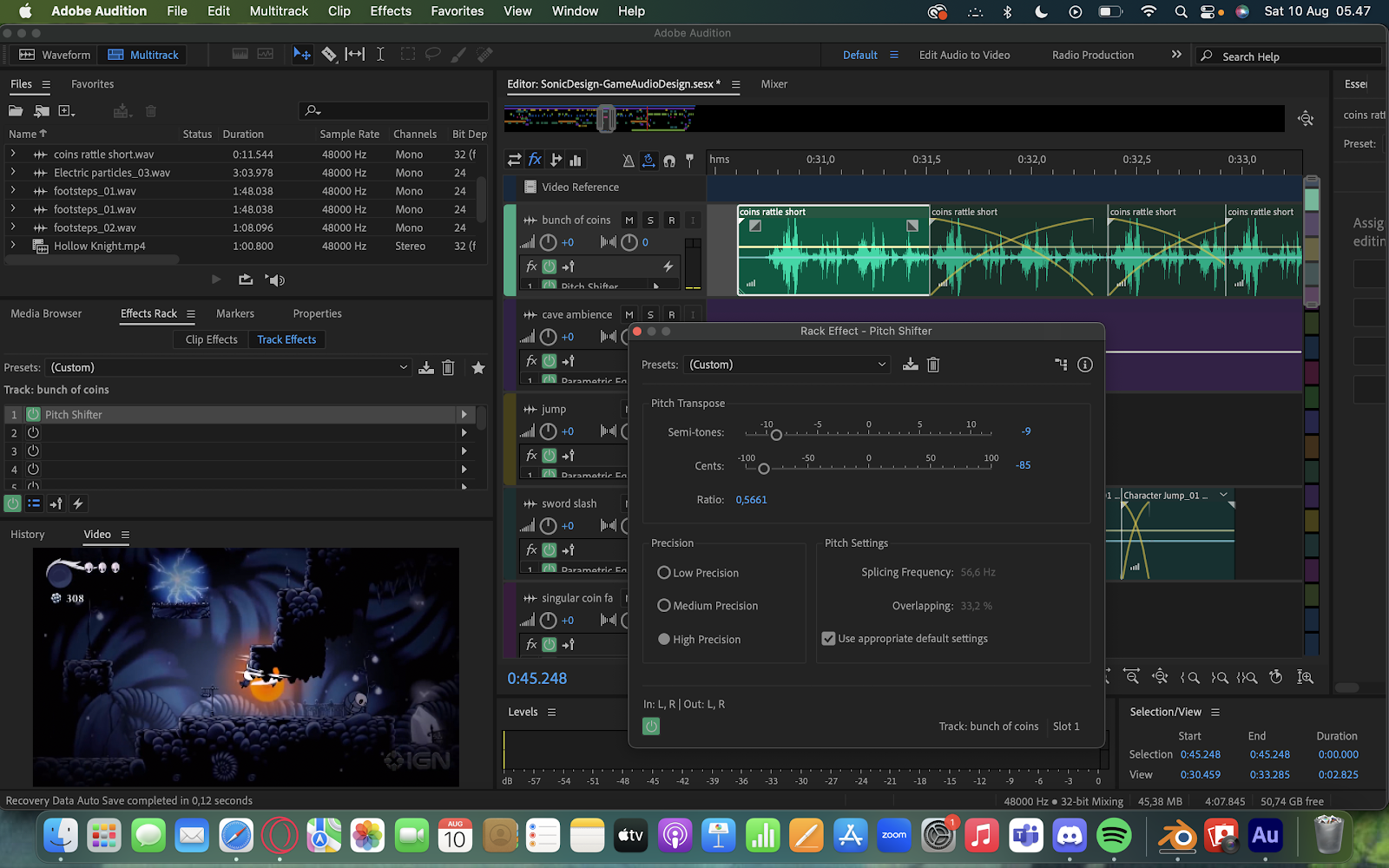
Task: Expand coins rattle short.wav file entry
Action: click(13, 155)
